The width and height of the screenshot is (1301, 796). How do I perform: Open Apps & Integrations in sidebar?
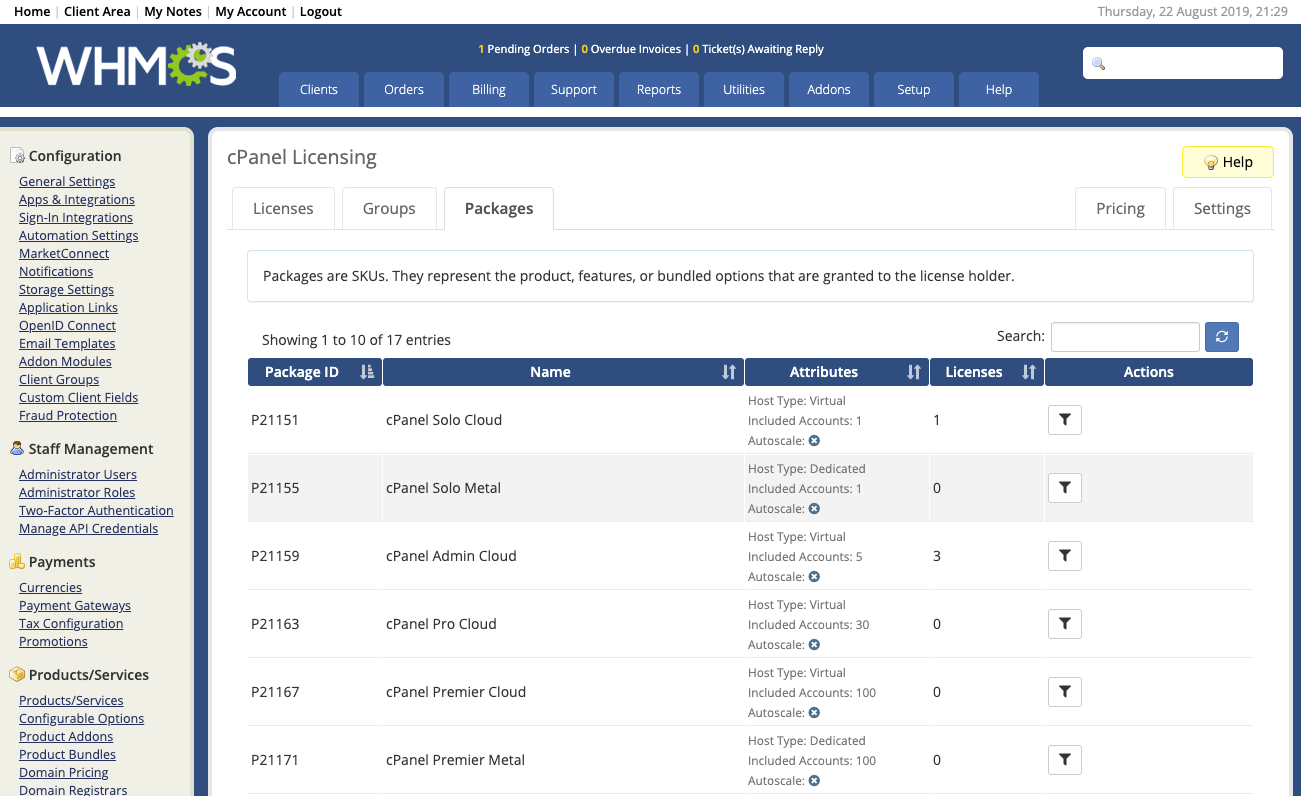click(x=77, y=199)
